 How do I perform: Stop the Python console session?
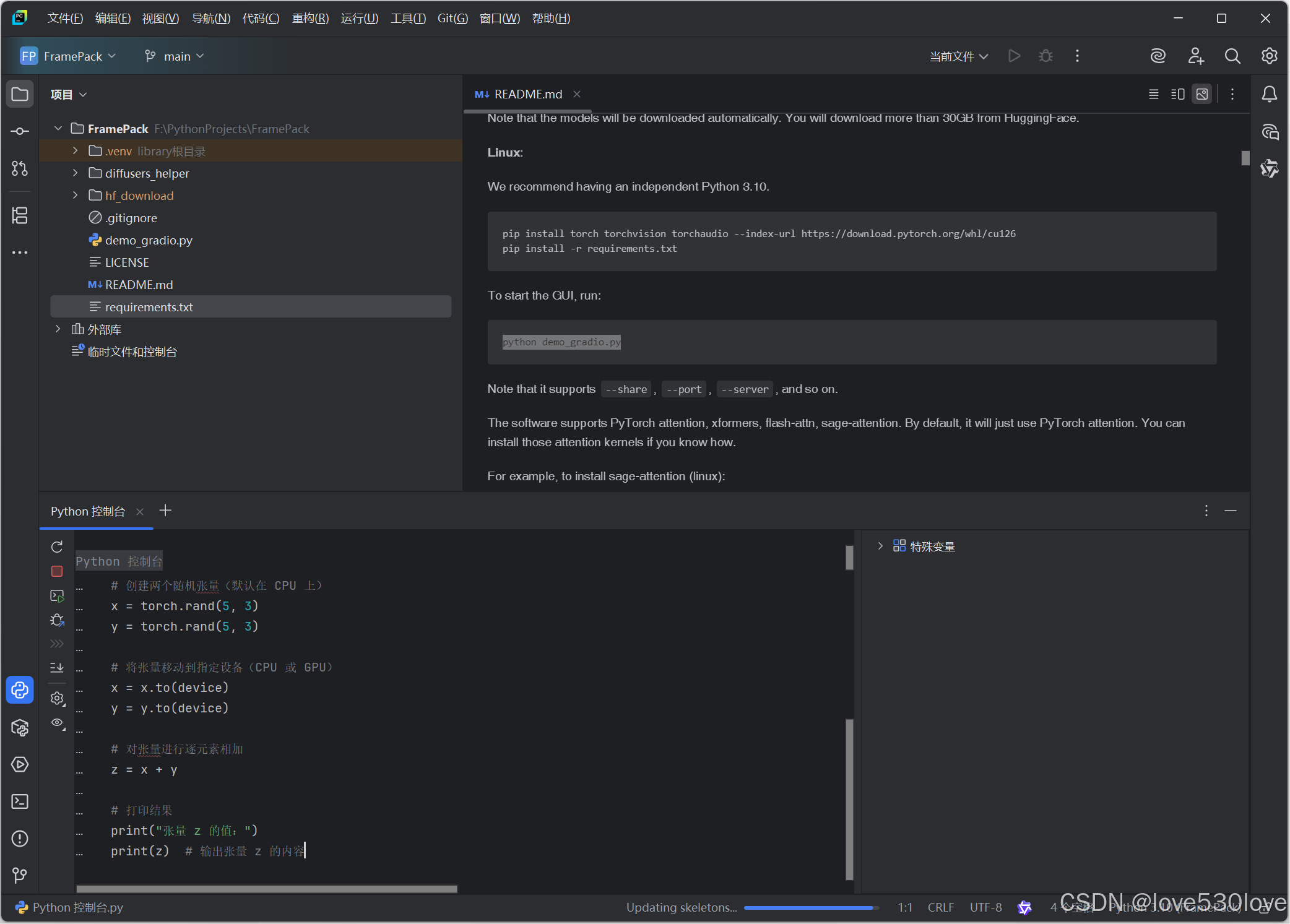click(x=57, y=571)
